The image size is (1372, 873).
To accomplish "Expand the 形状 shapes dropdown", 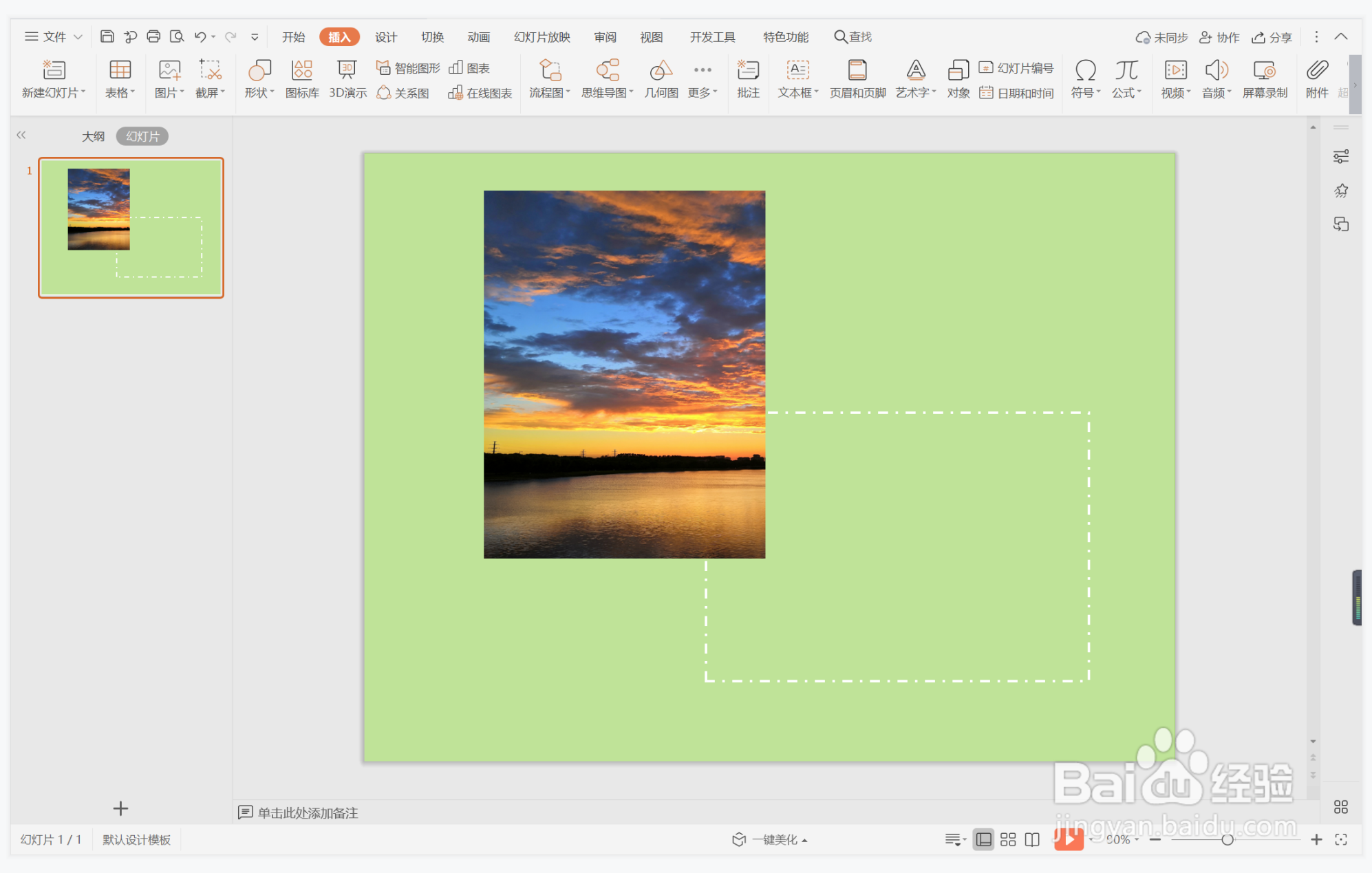I will (259, 93).
